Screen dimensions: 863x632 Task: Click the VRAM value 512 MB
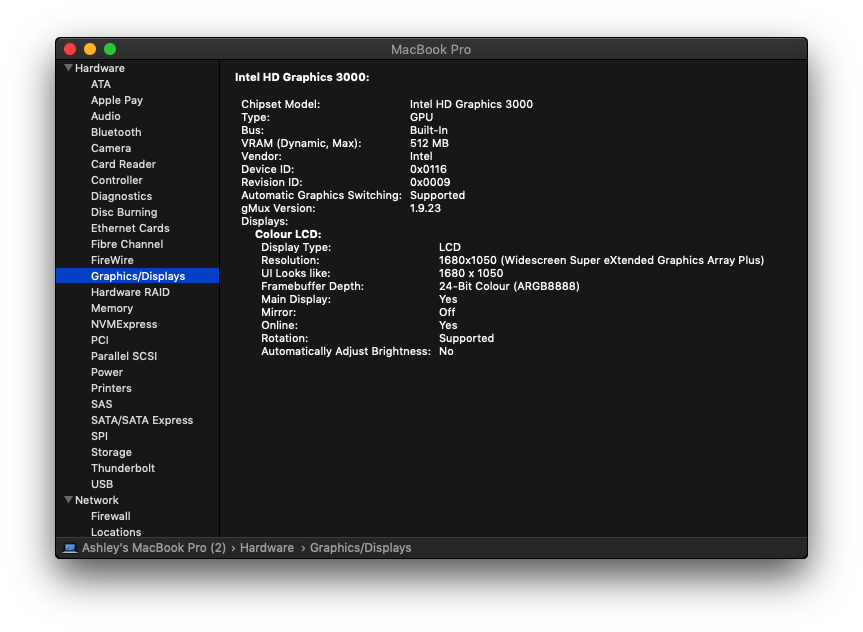tap(429, 143)
